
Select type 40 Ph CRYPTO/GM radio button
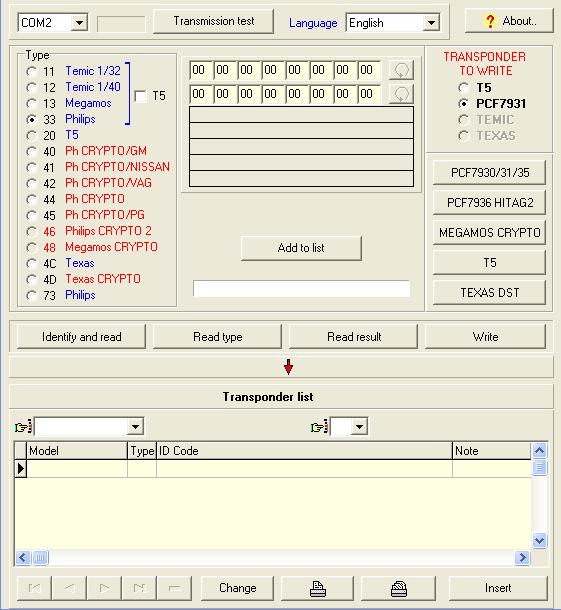32,151
